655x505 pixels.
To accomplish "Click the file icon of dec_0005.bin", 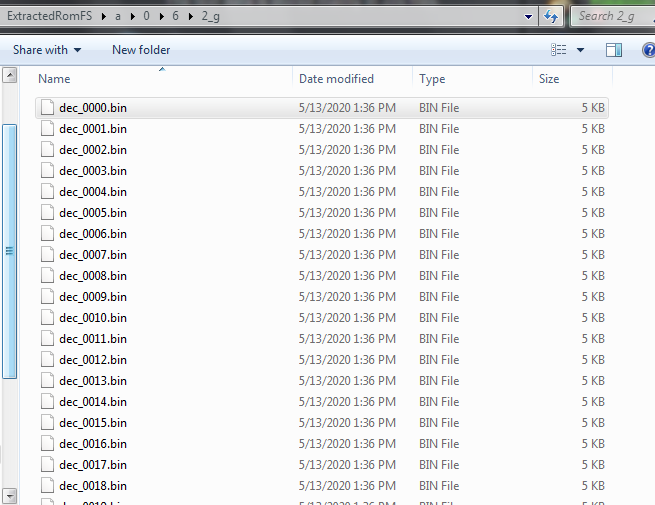I will point(47,213).
